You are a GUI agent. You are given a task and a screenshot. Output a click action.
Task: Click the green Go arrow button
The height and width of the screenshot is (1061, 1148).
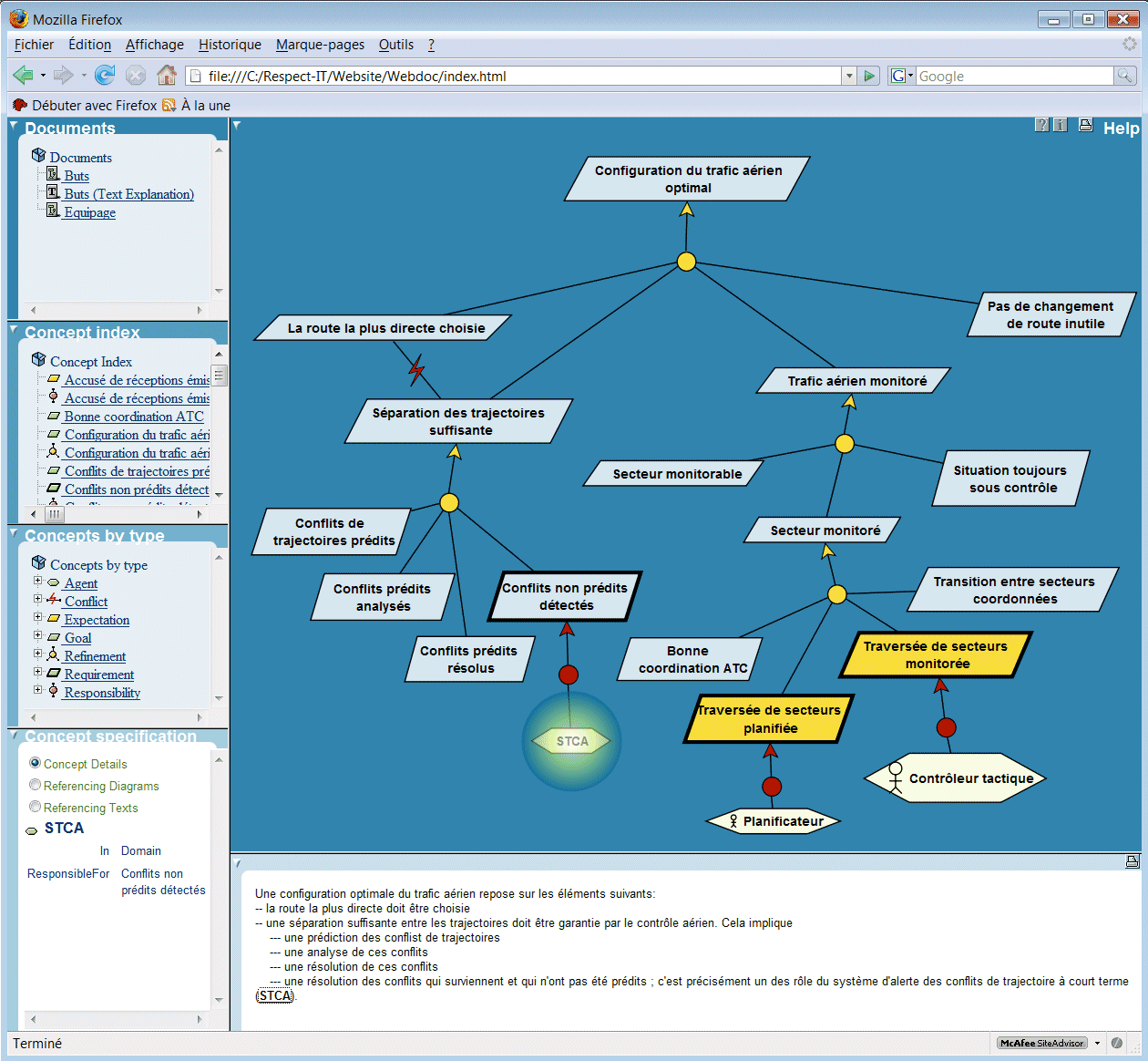pyautogui.click(x=870, y=76)
